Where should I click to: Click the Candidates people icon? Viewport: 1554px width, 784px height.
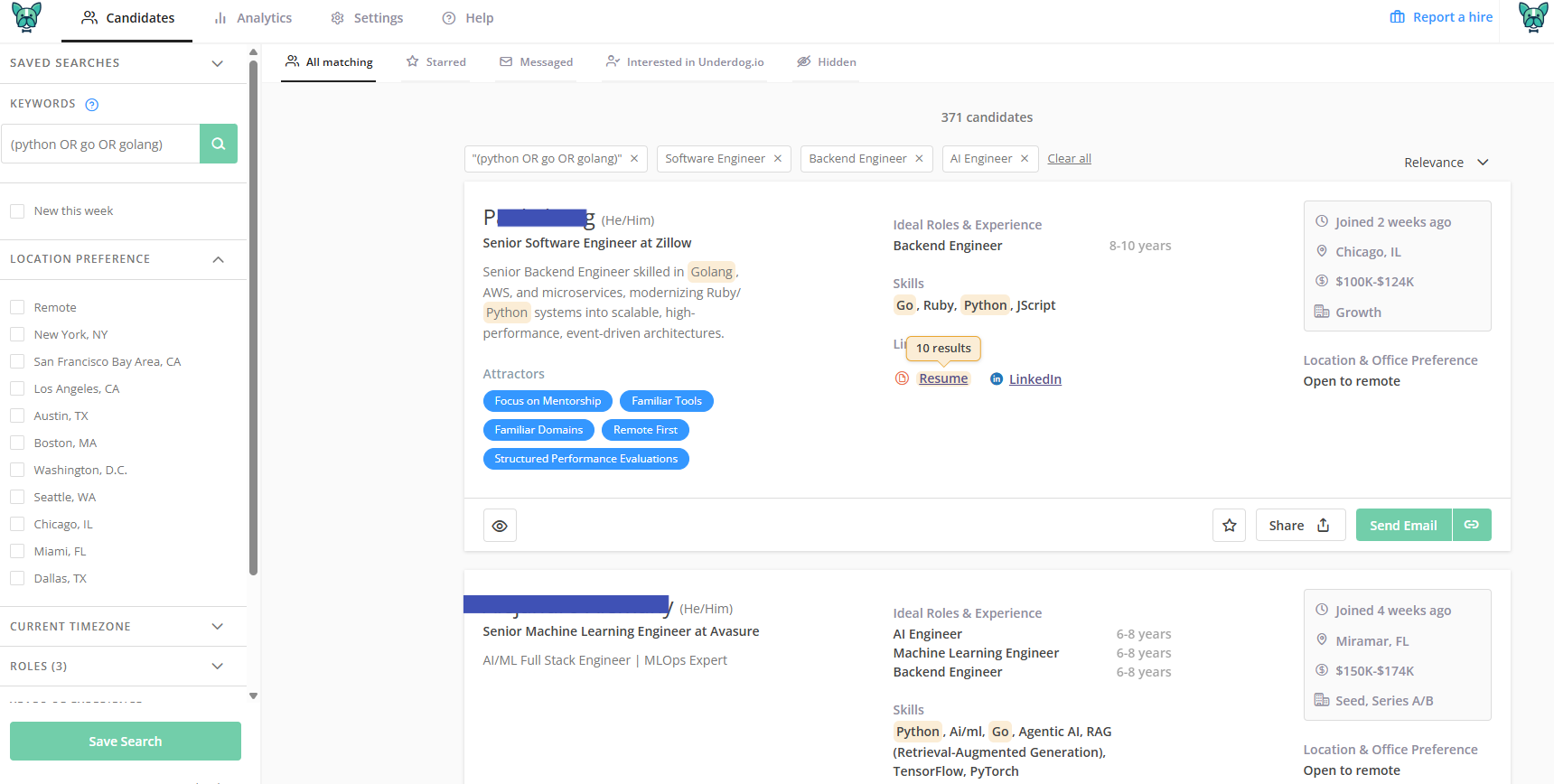point(89,18)
